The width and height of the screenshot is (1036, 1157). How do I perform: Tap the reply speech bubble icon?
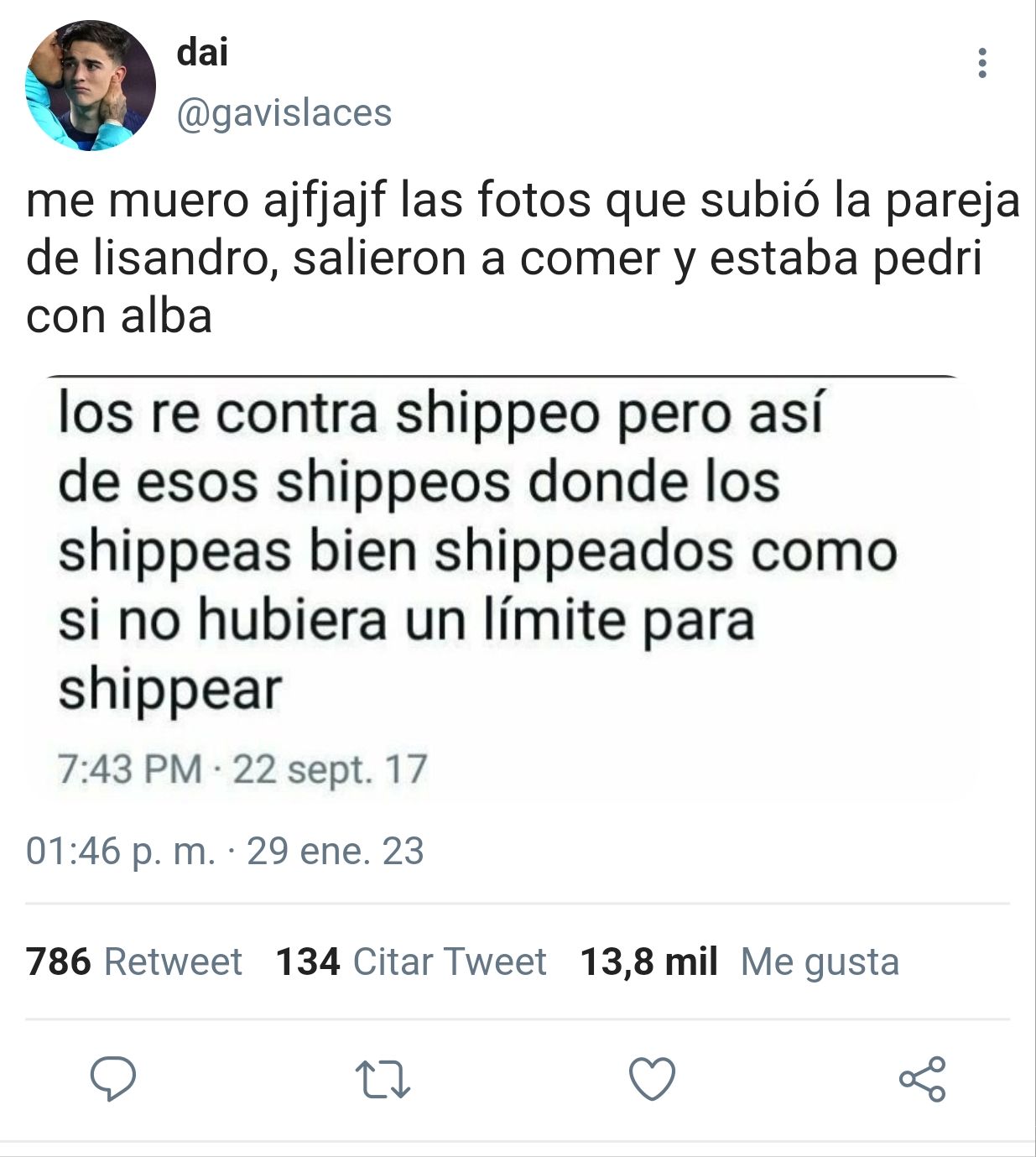coord(113,1078)
